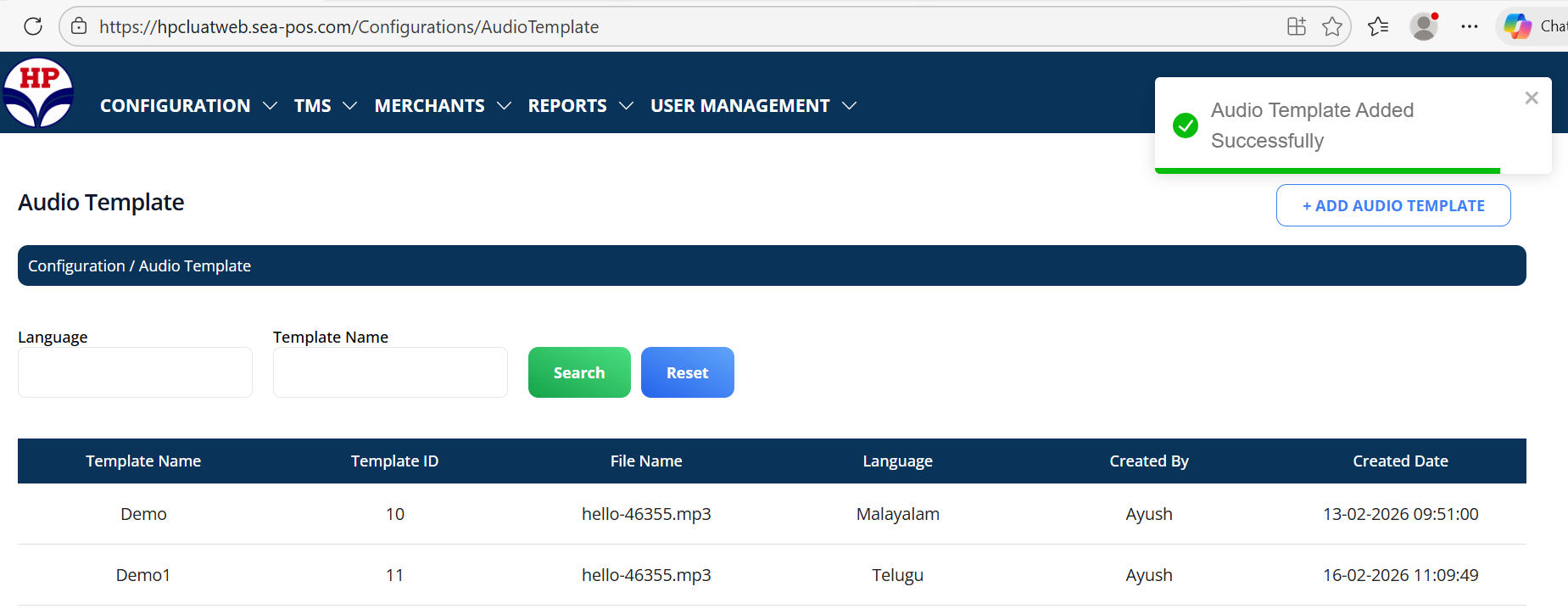Focus the Template Name input field
The image size is (1568, 609).
(390, 372)
